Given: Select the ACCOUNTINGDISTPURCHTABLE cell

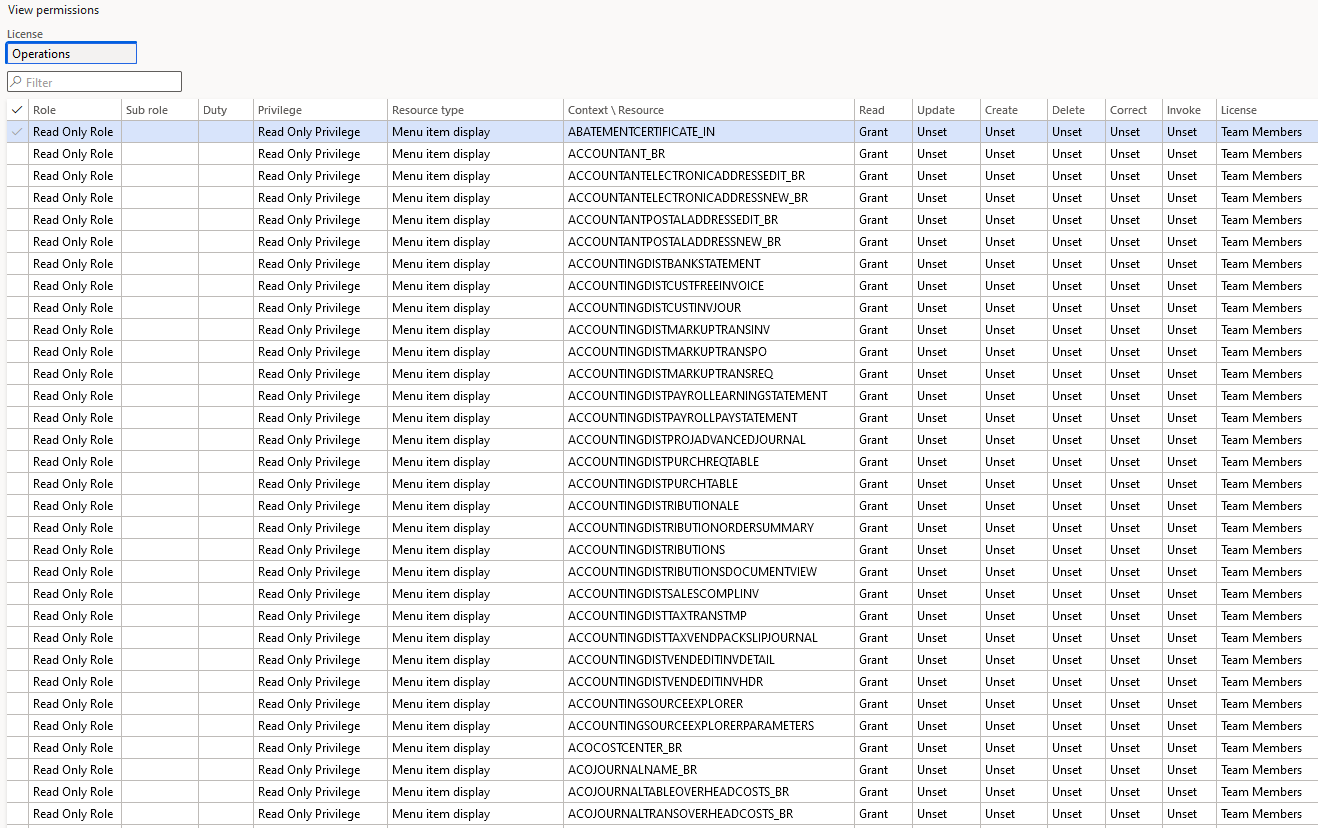Looking at the screenshot, I should pyautogui.click(x=709, y=484).
